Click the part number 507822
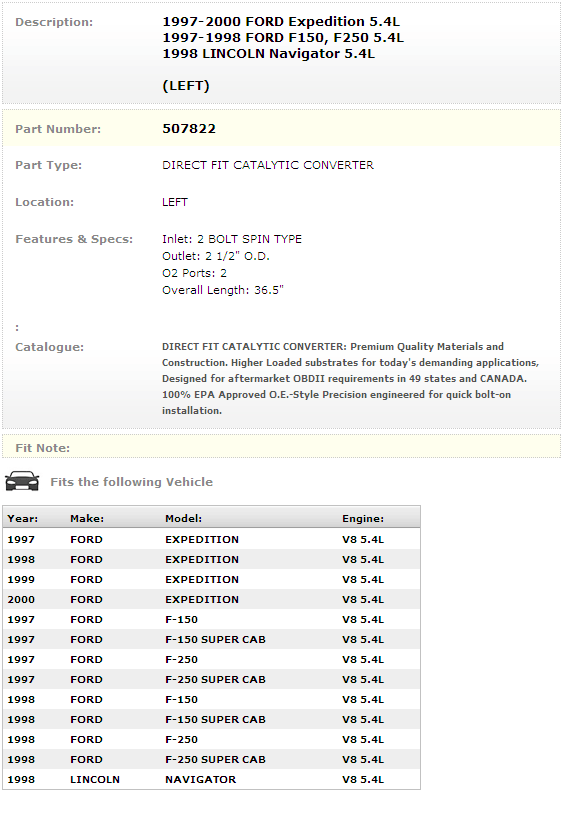 pyautogui.click(x=189, y=128)
